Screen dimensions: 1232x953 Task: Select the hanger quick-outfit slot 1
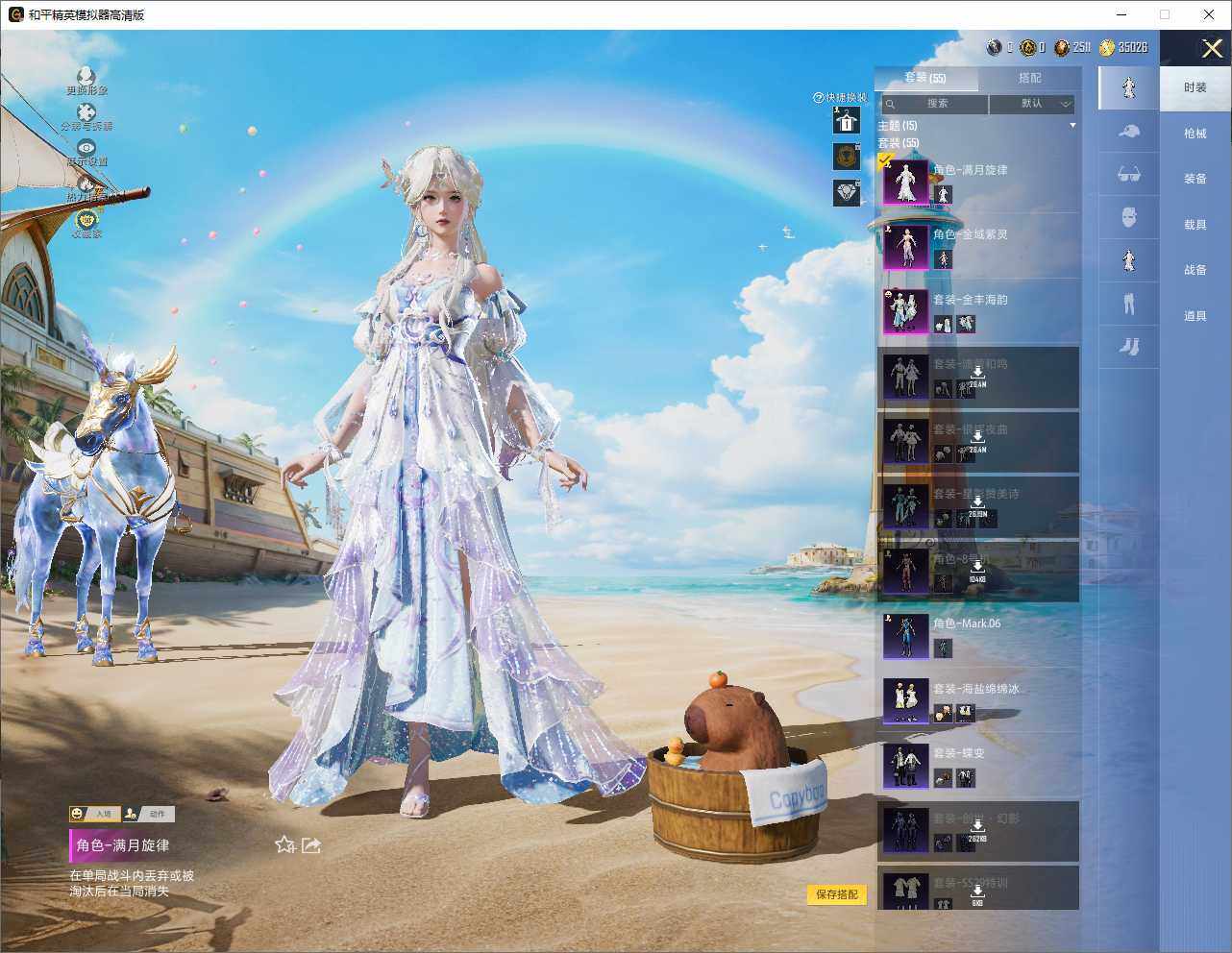coord(846,121)
